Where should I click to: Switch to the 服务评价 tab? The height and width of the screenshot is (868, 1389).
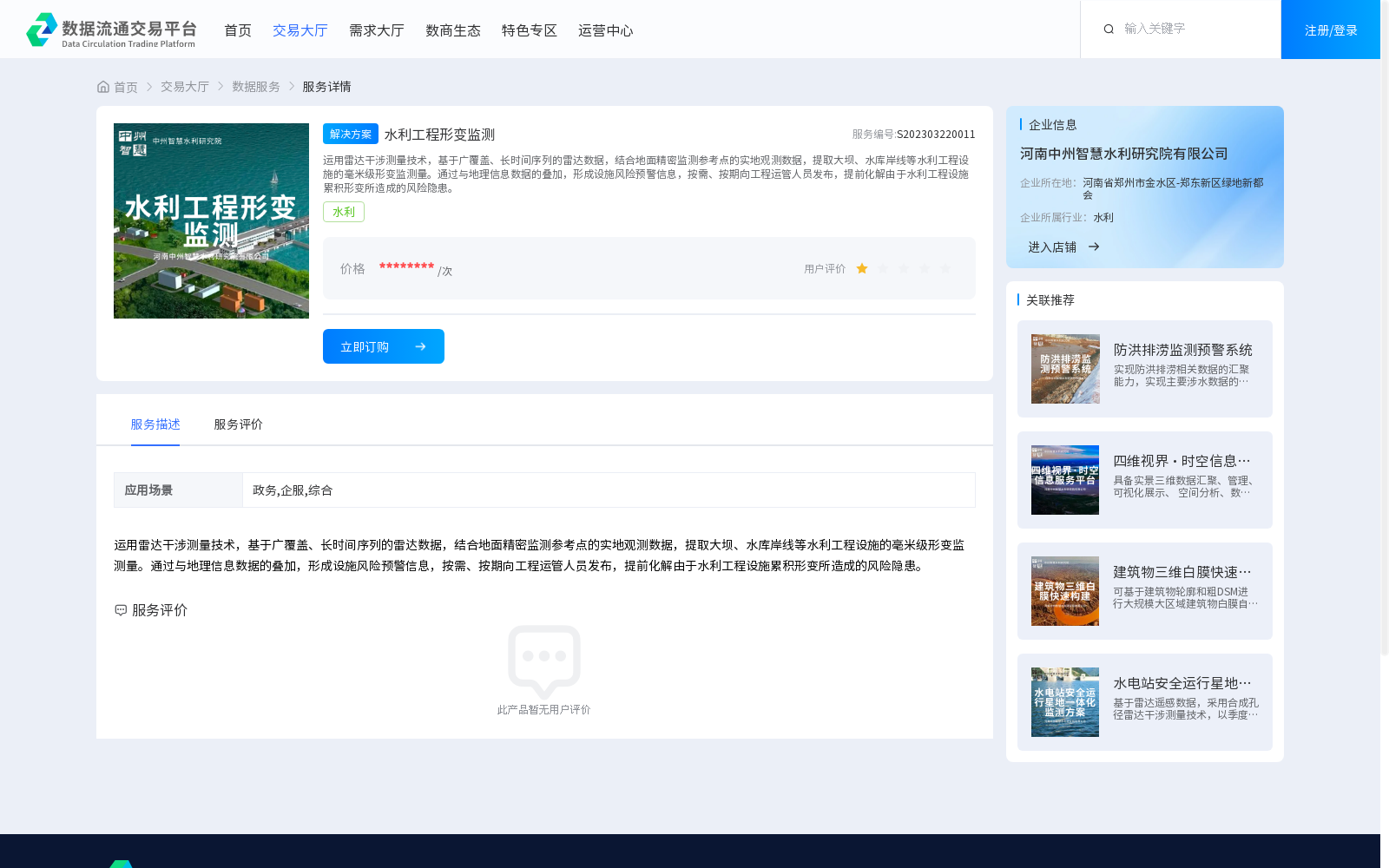[x=238, y=424]
